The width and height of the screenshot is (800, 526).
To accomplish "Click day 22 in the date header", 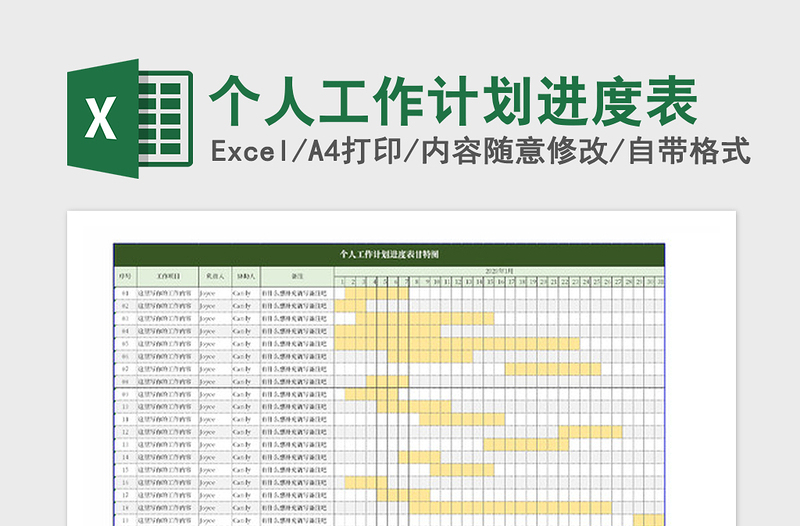I will click(x=564, y=282).
